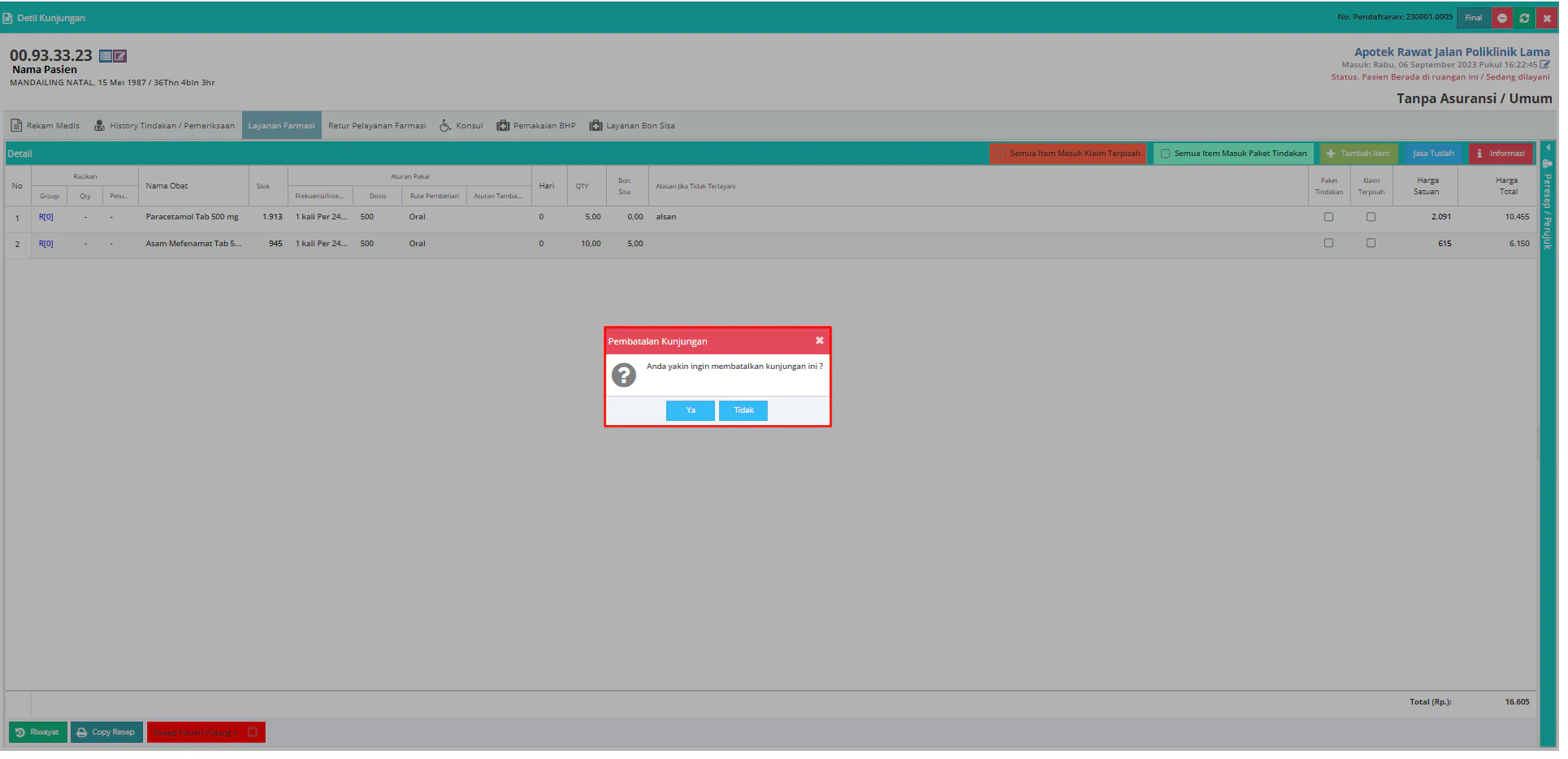Open the blue patient list icon
This screenshot has height=759, width=1568.
[106, 56]
